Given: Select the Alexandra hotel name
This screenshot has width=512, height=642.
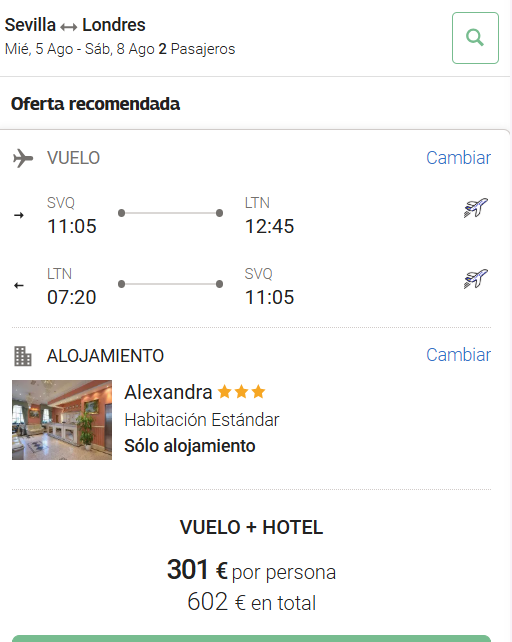Looking at the screenshot, I should click(x=168, y=392).
